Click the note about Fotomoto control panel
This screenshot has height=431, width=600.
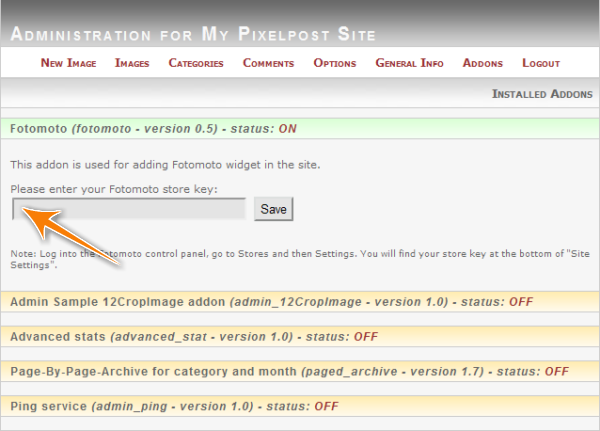pos(300,259)
